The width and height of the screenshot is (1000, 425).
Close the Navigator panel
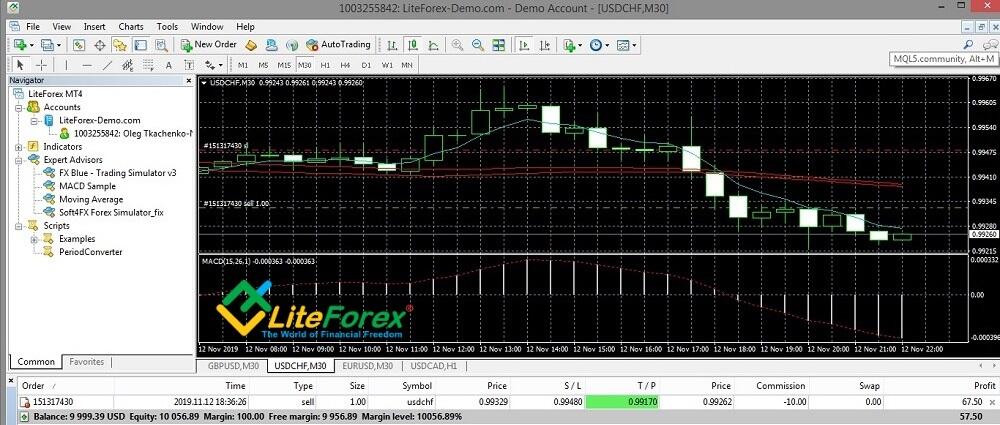tap(188, 80)
